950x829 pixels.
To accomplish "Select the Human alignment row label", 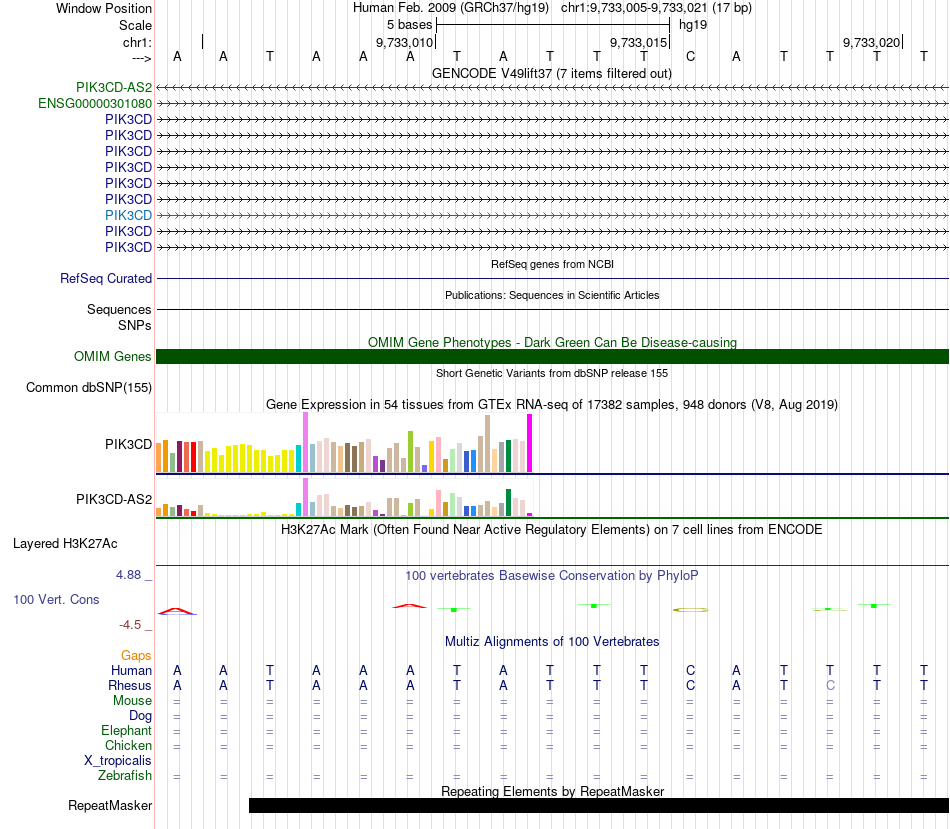I will (131, 670).
